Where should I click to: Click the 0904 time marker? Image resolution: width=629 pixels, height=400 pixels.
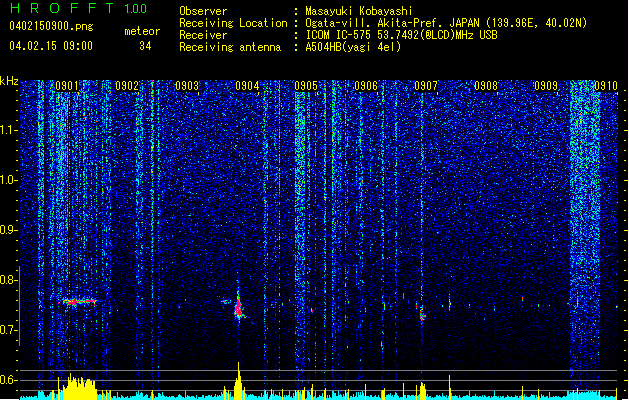point(247,86)
